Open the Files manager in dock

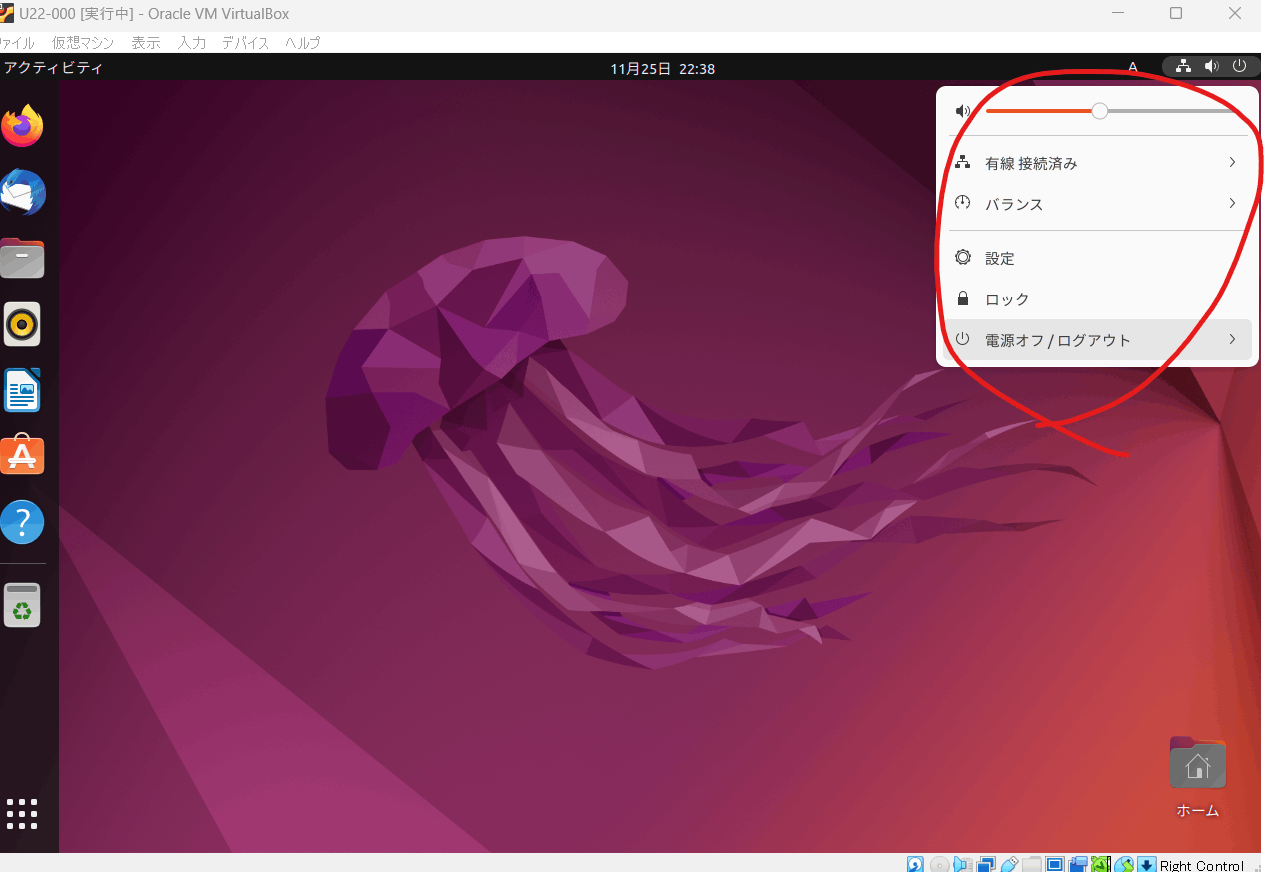click(x=22, y=258)
